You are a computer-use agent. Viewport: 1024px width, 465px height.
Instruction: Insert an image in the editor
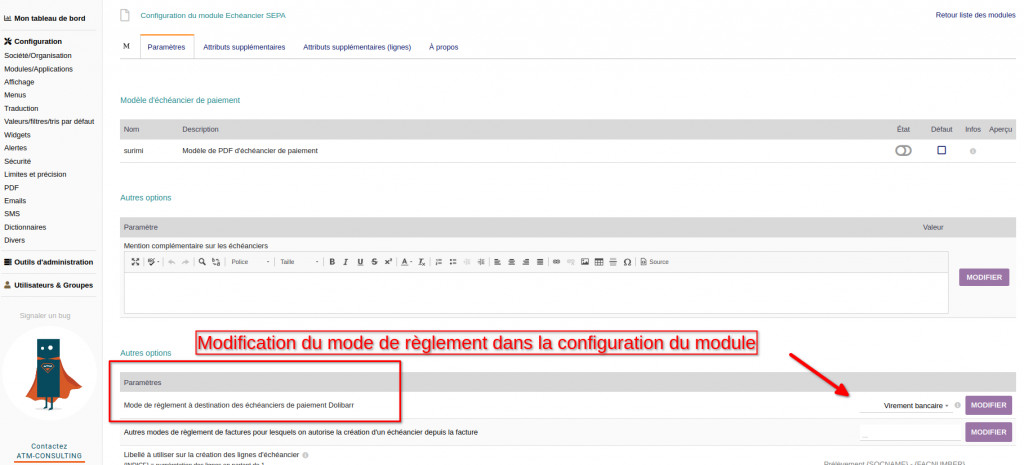[585, 262]
